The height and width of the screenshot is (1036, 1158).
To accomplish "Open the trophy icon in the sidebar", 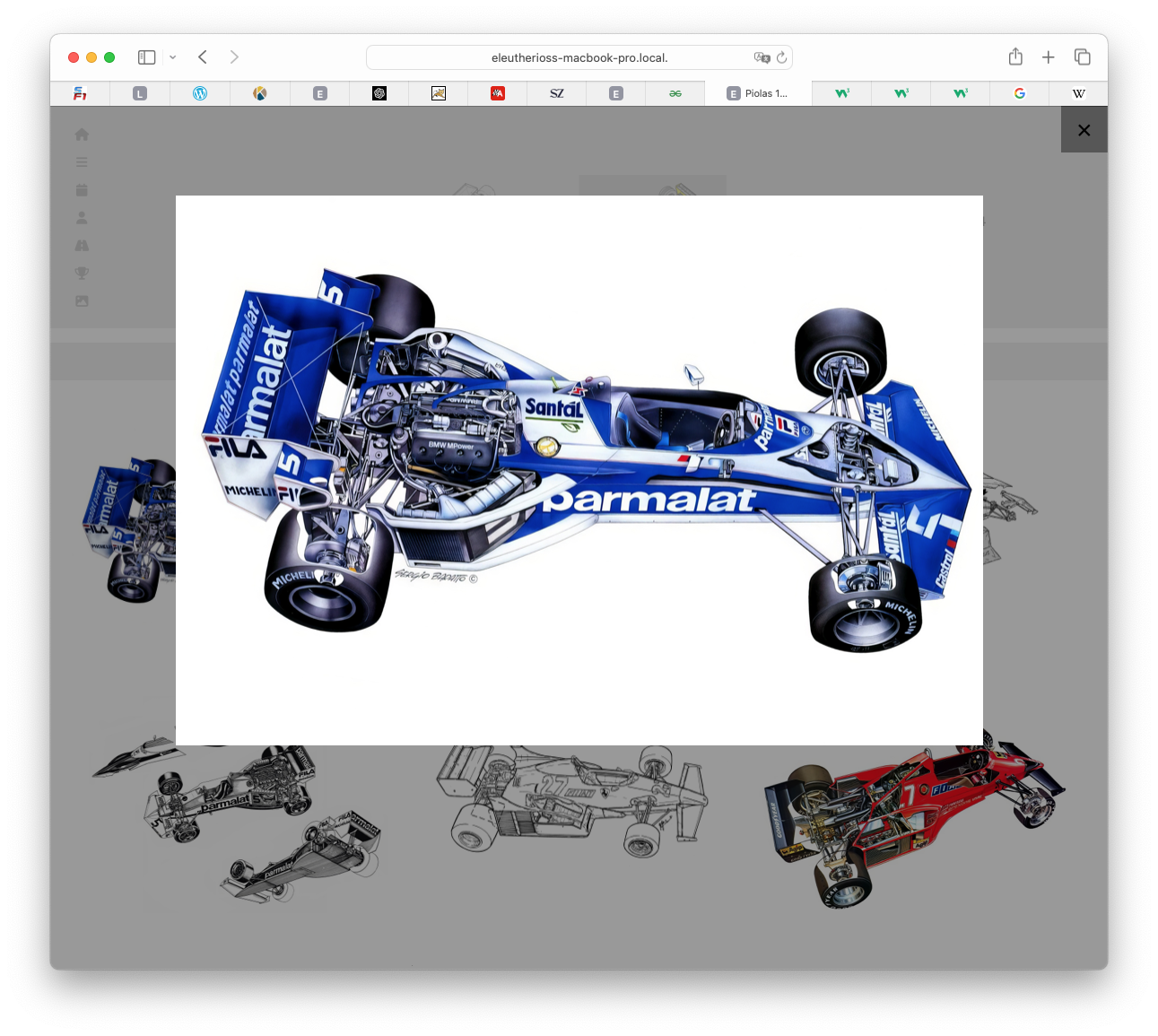I will (x=82, y=274).
